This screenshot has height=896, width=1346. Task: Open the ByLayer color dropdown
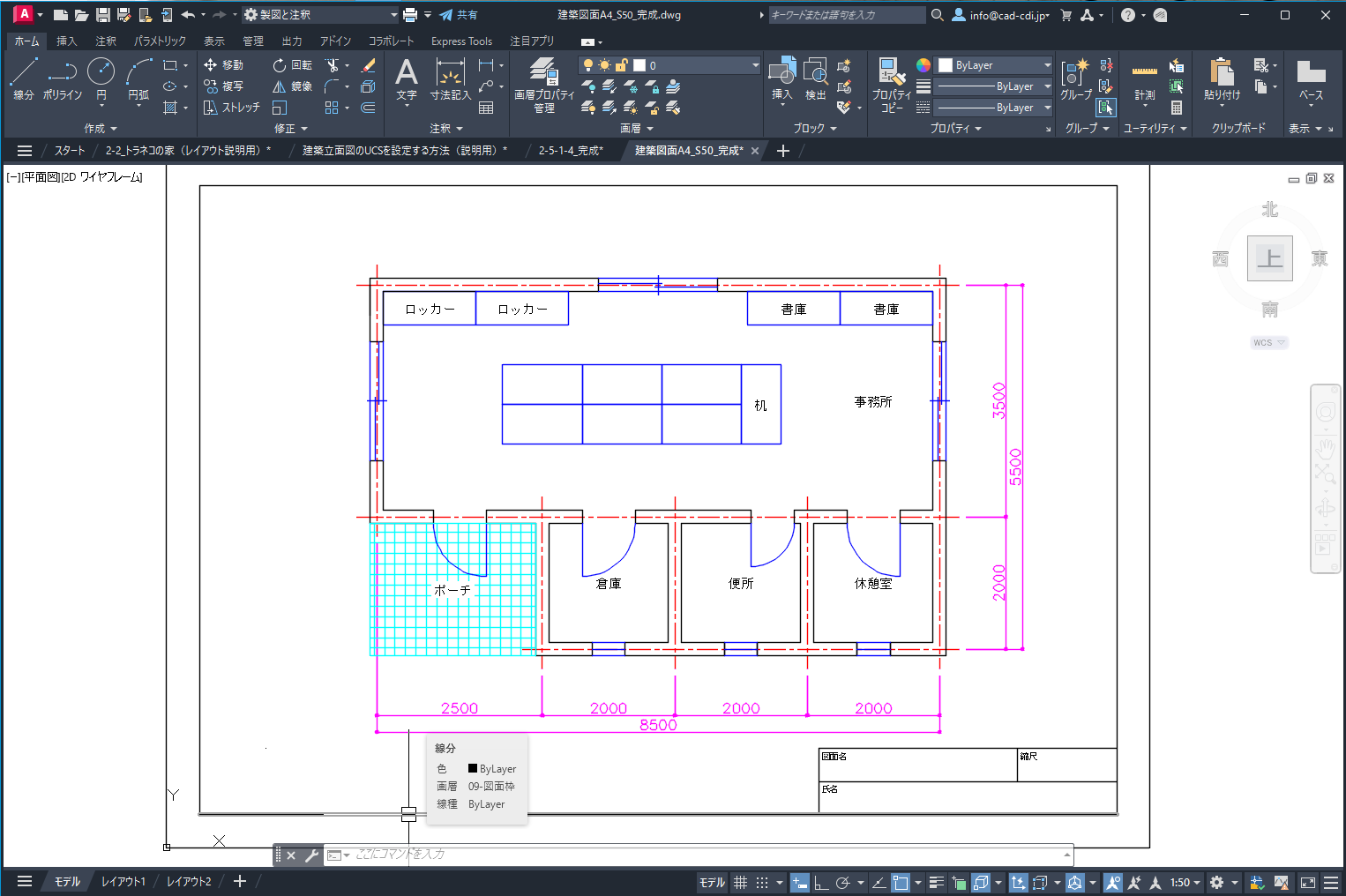pyautogui.click(x=995, y=65)
